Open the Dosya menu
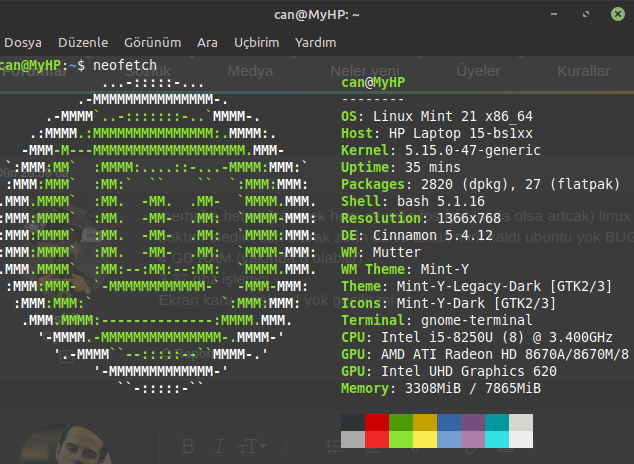This screenshot has height=464, width=634. (22, 43)
